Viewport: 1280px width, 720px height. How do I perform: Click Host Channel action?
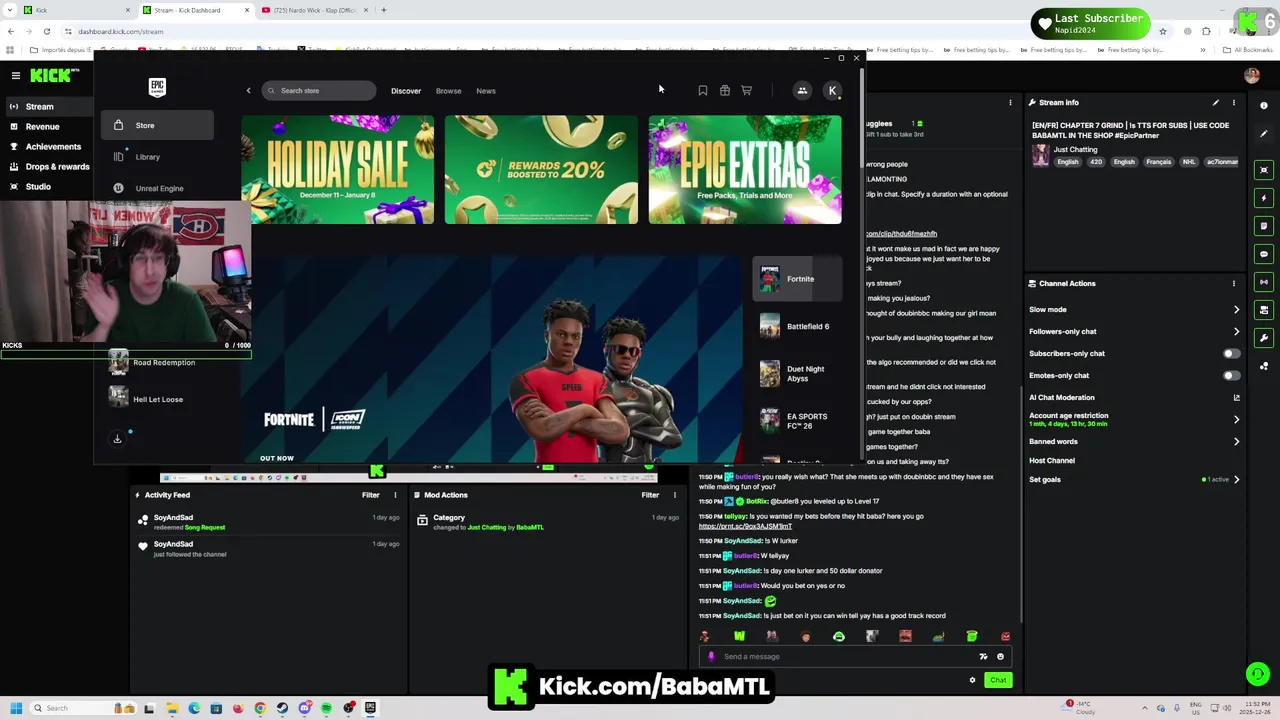coord(1052,461)
